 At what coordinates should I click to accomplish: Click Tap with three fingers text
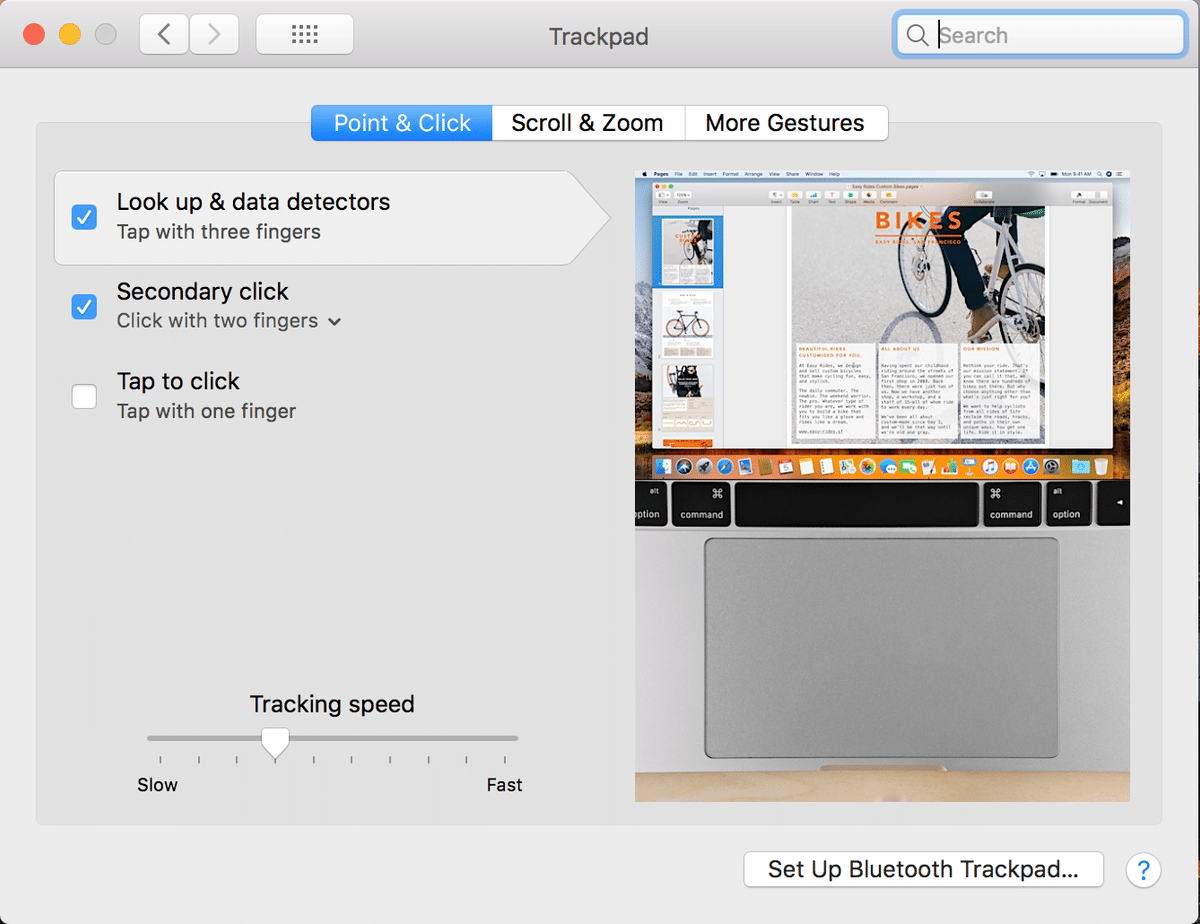pos(219,232)
